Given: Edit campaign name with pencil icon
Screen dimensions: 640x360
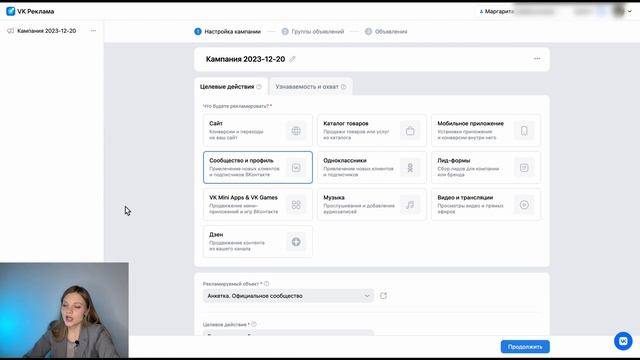Looking at the screenshot, I should coord(292,59).
